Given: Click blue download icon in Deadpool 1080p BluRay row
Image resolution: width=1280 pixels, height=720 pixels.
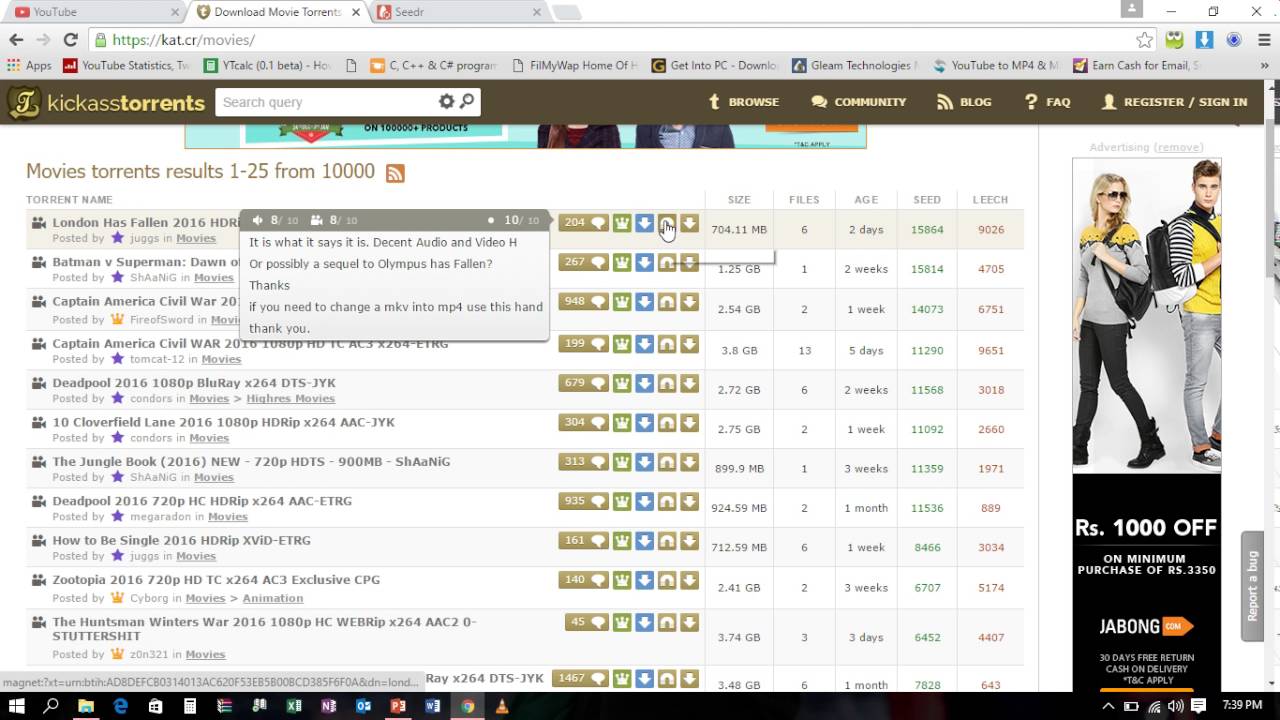Looking at the screenshot, I should tap(644, 382).
